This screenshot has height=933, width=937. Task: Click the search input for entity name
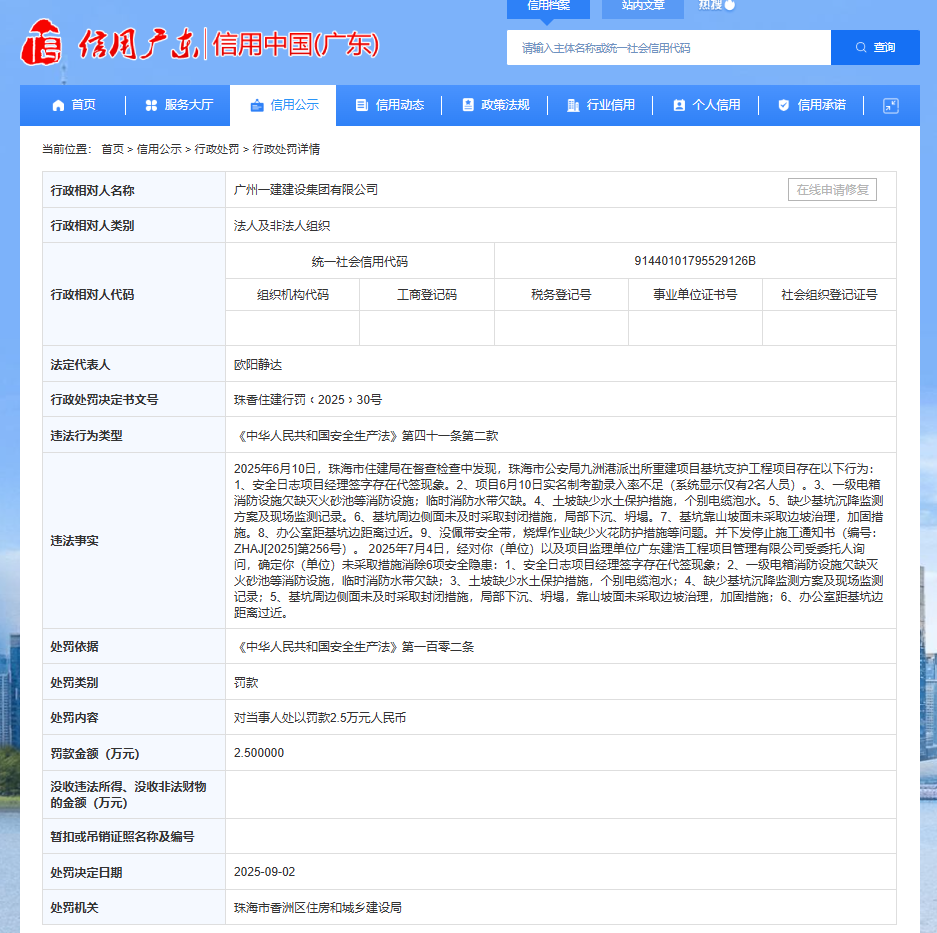(x=669, y=48)
